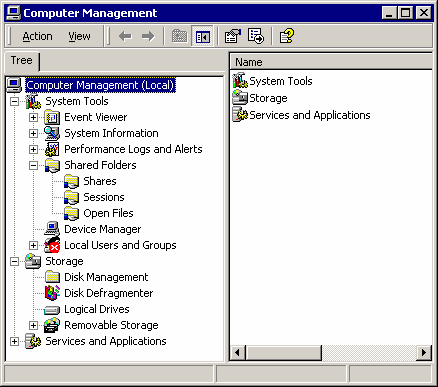438x387 pixels.
Task: Click the Disk Management icon
Action: pyautogui.click(x=52, y=277)
